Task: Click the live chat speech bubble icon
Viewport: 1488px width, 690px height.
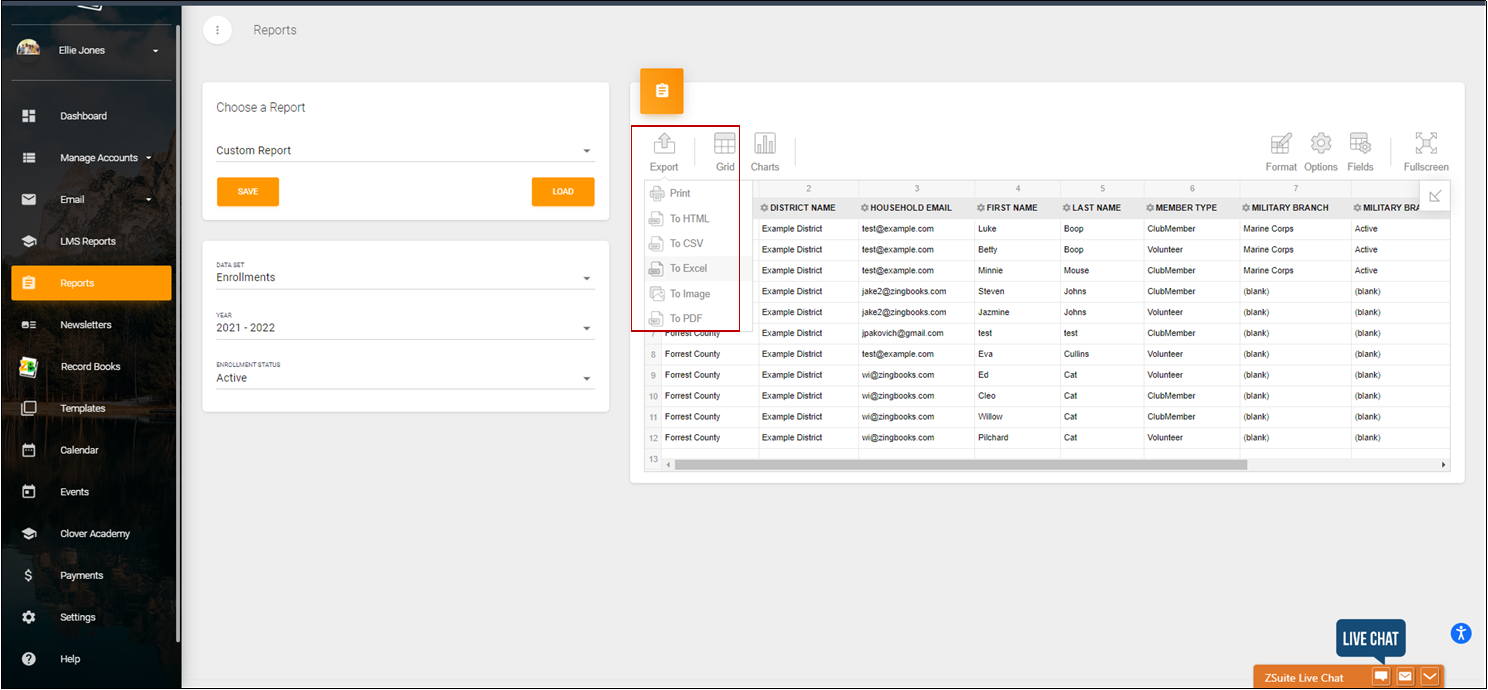Action: [x=1381, y=677]
